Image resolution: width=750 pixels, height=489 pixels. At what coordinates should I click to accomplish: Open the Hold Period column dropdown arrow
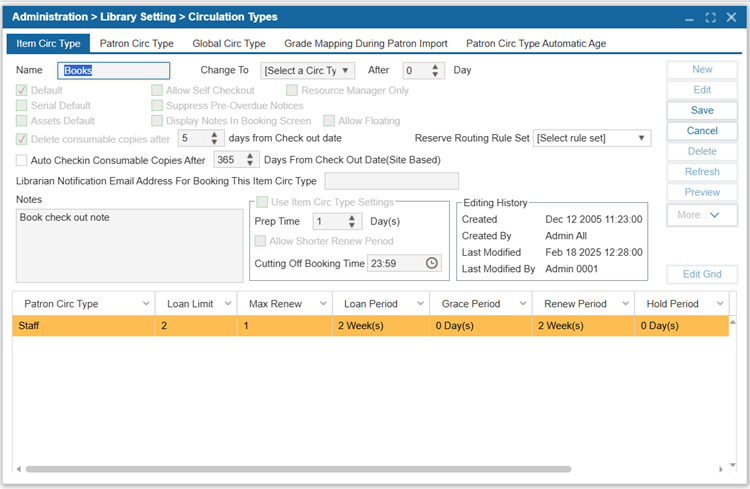719,304
